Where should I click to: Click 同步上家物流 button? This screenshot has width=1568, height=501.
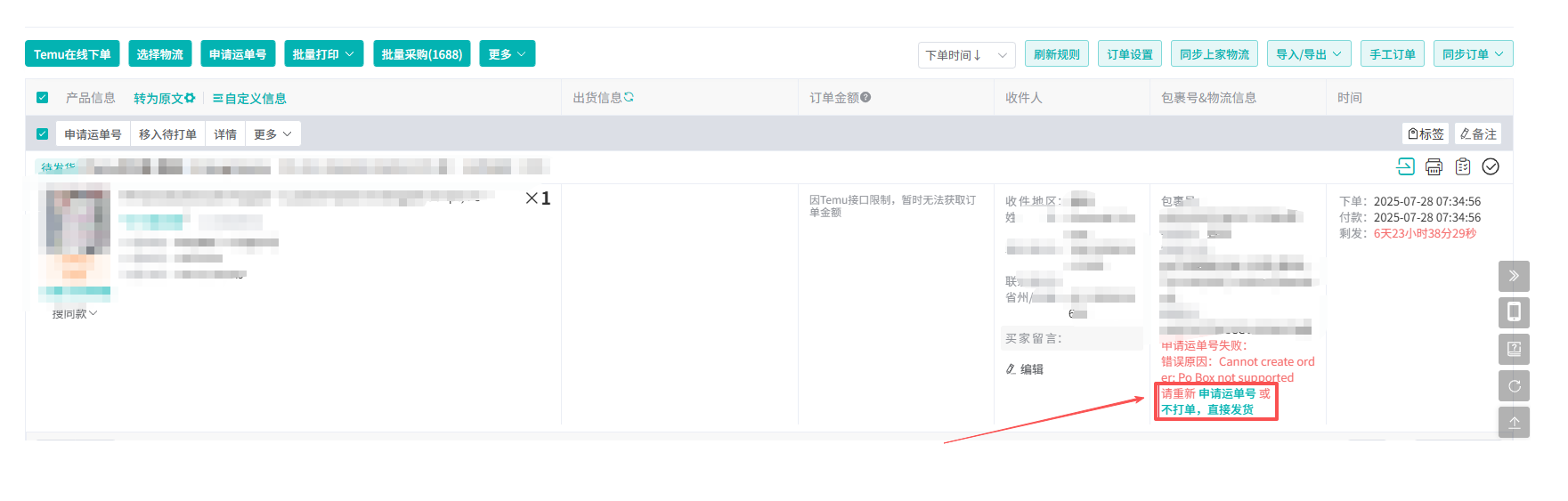1215,54
